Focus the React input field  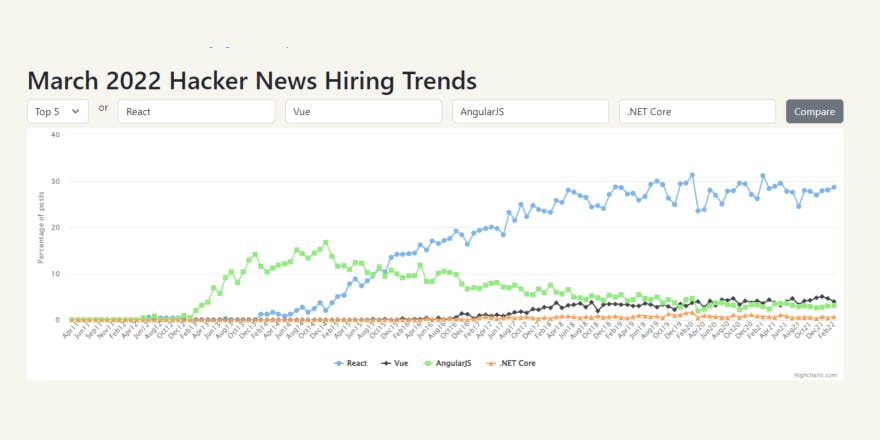(x=196, y=112)
